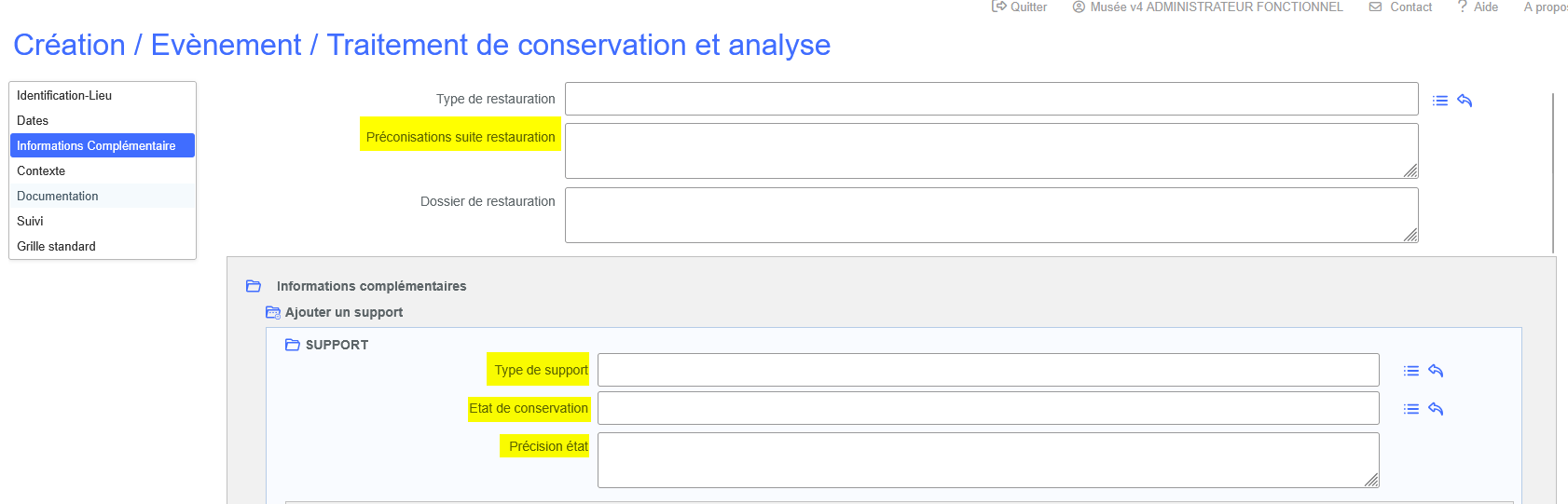This screenshot has width=1568, height=504.
Task: Open the Documentation menu entry
Action: tap(58, 196)
